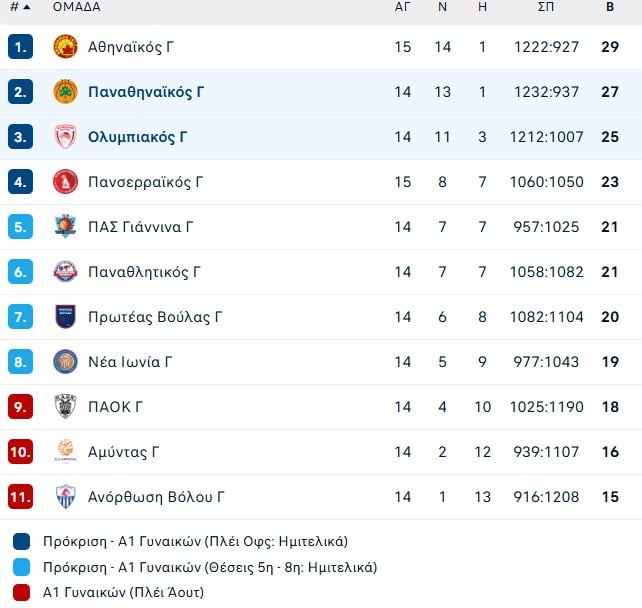
Task: Click the ΟΜΑΔΑ column header
Action: pos(76,7)
